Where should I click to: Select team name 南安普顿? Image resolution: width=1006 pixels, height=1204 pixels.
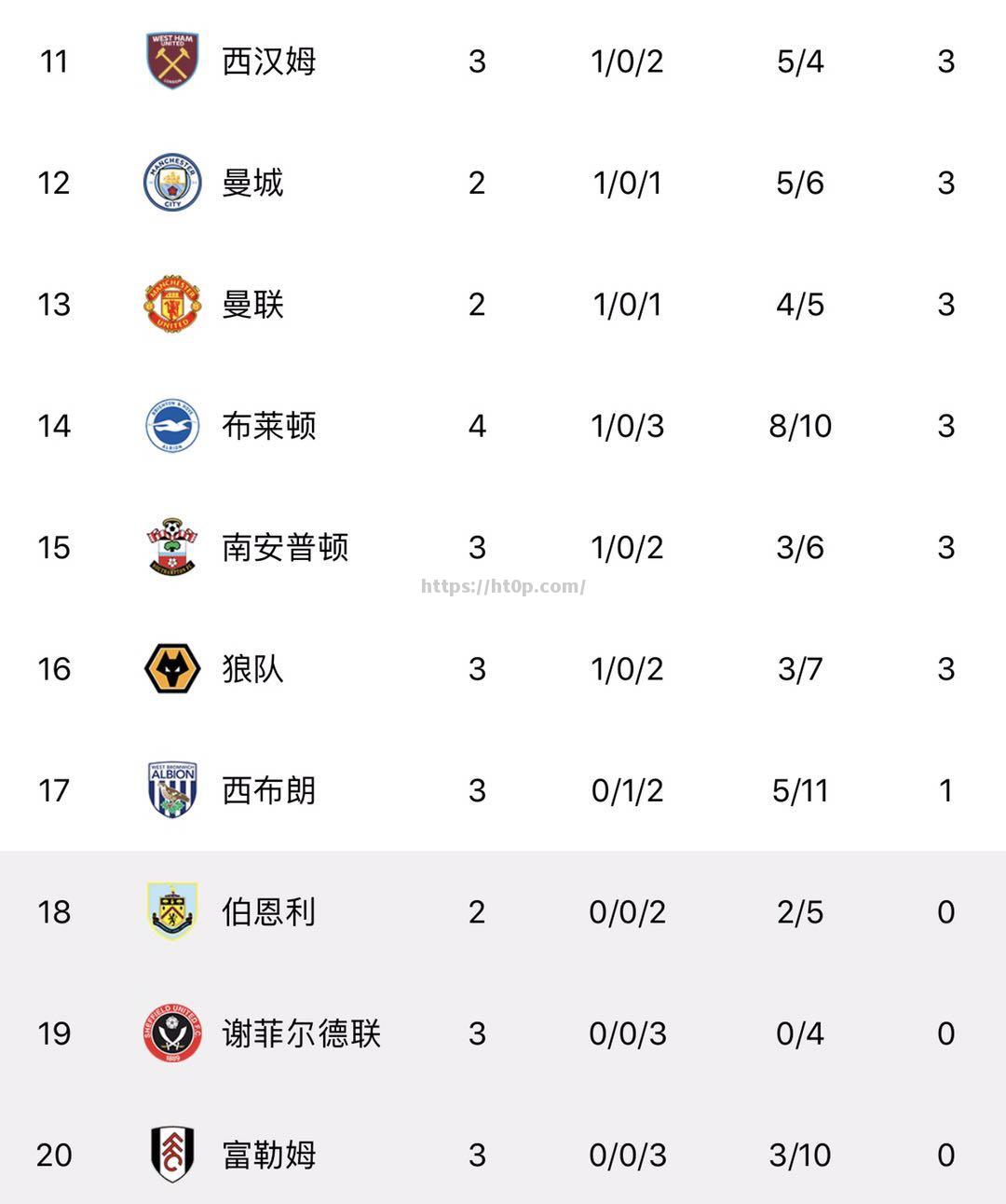[285, 547]
